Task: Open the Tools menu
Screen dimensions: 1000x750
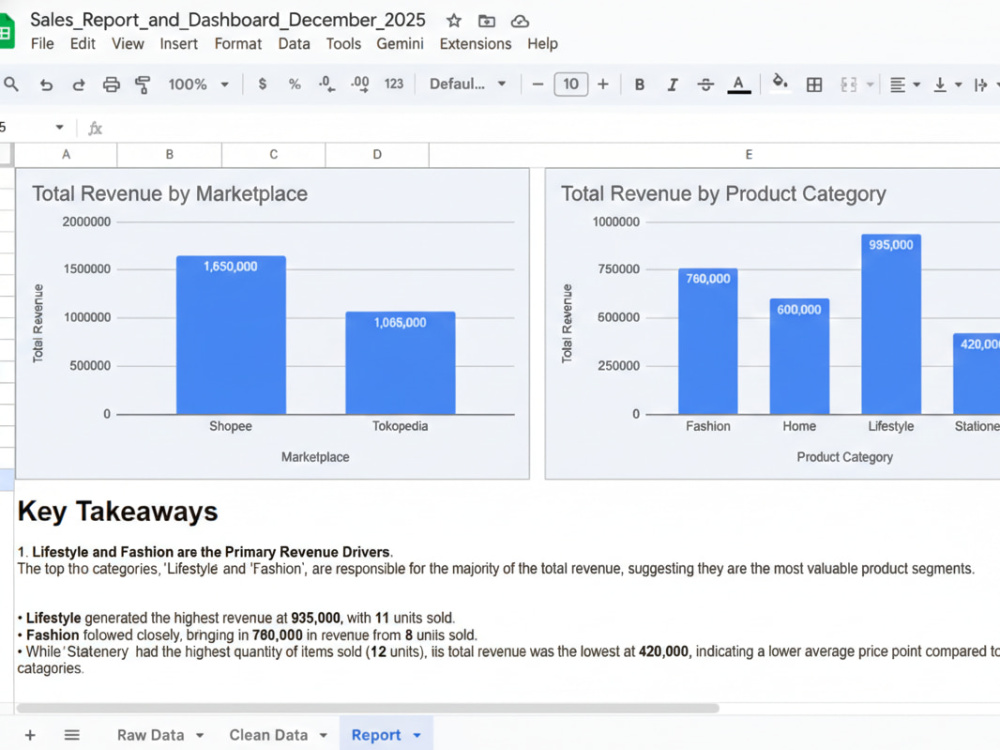Action: click(344, 43)
